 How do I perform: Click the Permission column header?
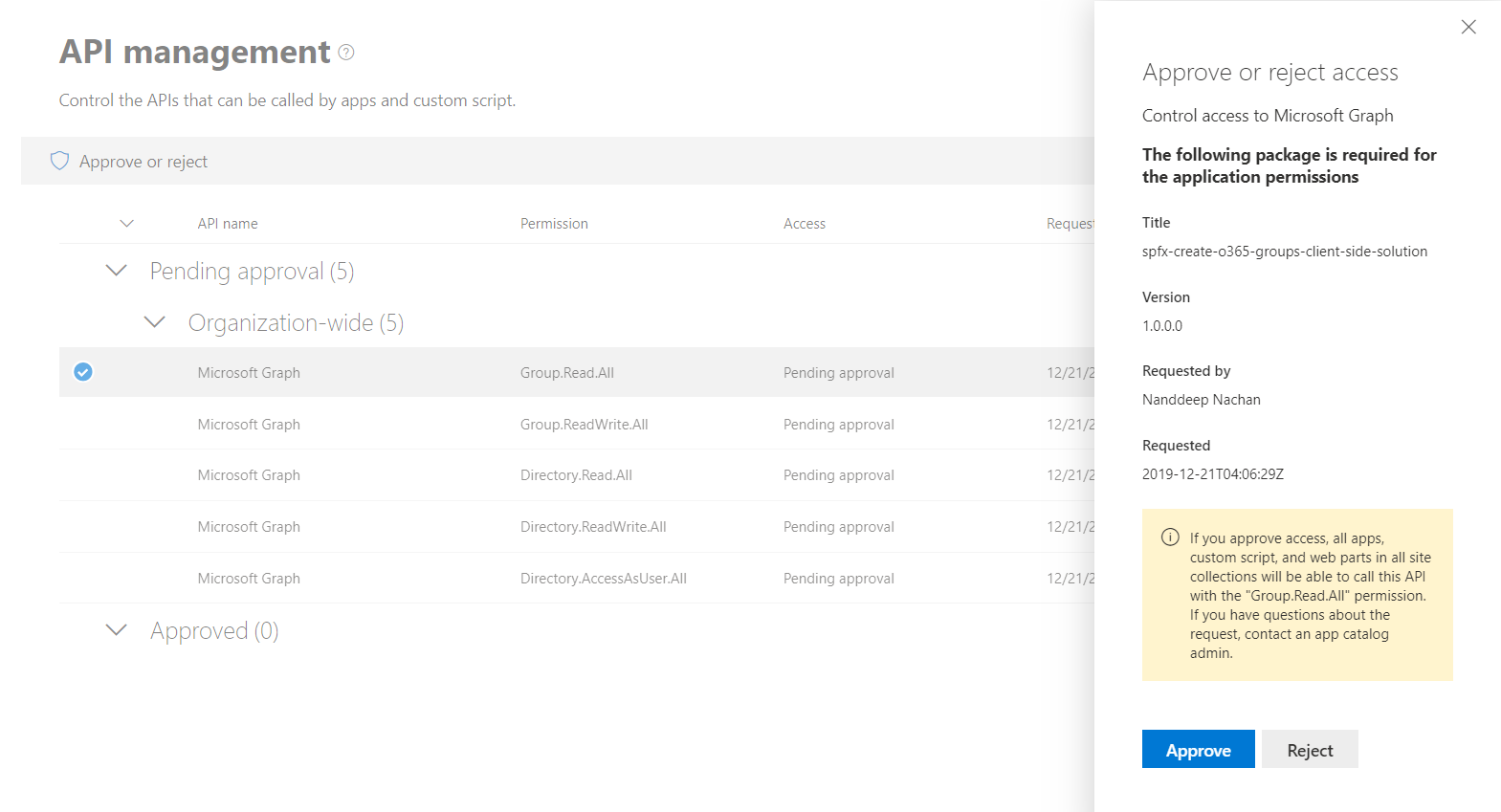(554, 224)
